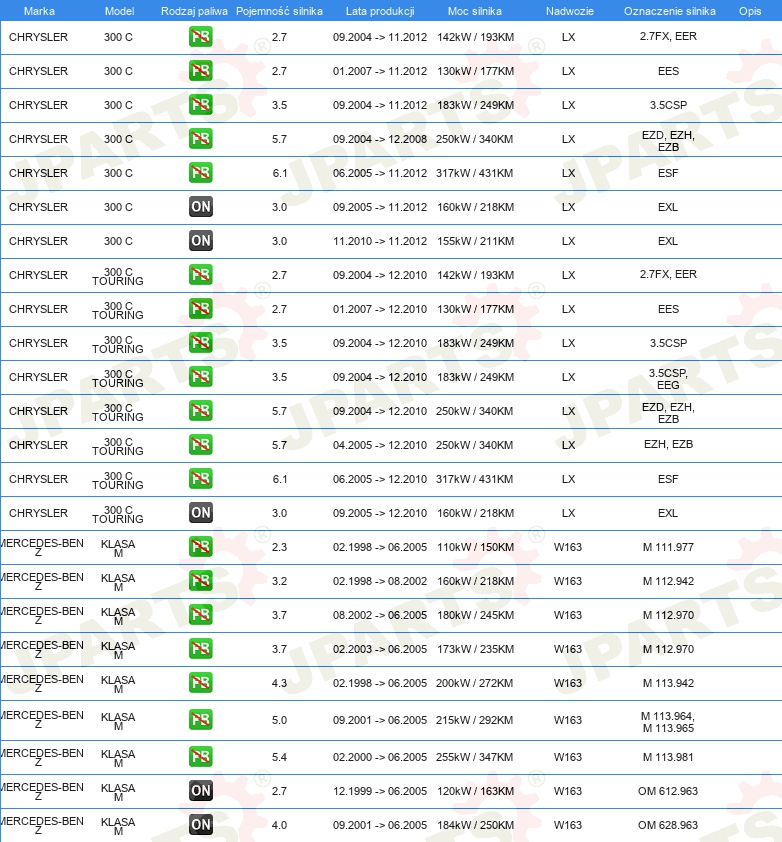Click date range '11.2010 -> 11.2012'

coord(380,241)
